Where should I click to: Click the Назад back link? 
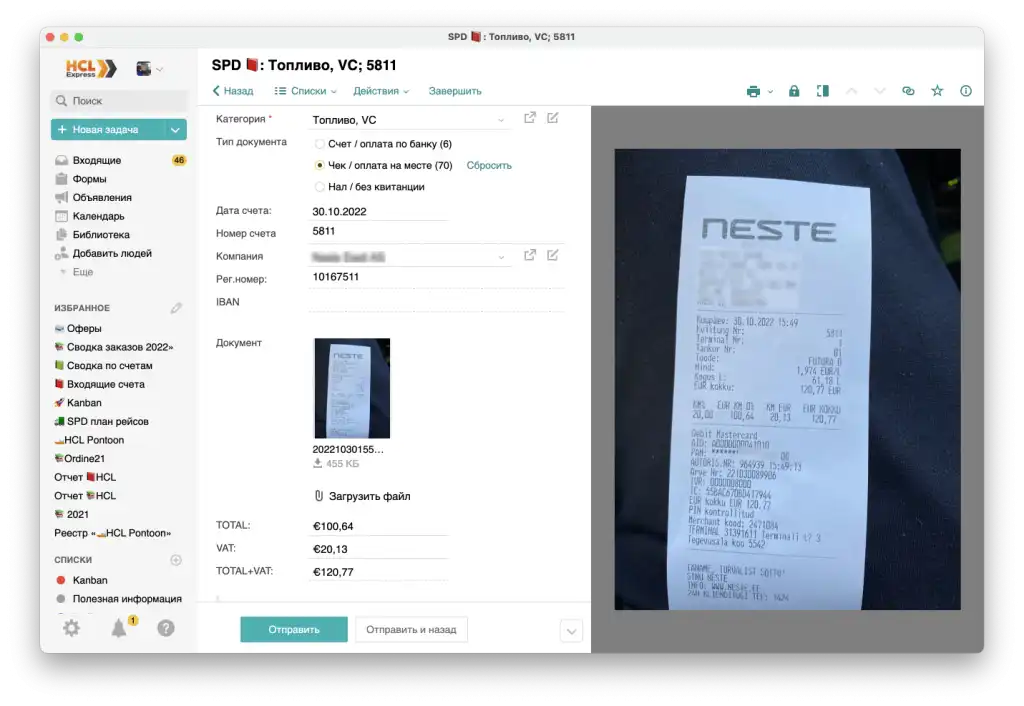click(233, 91)
